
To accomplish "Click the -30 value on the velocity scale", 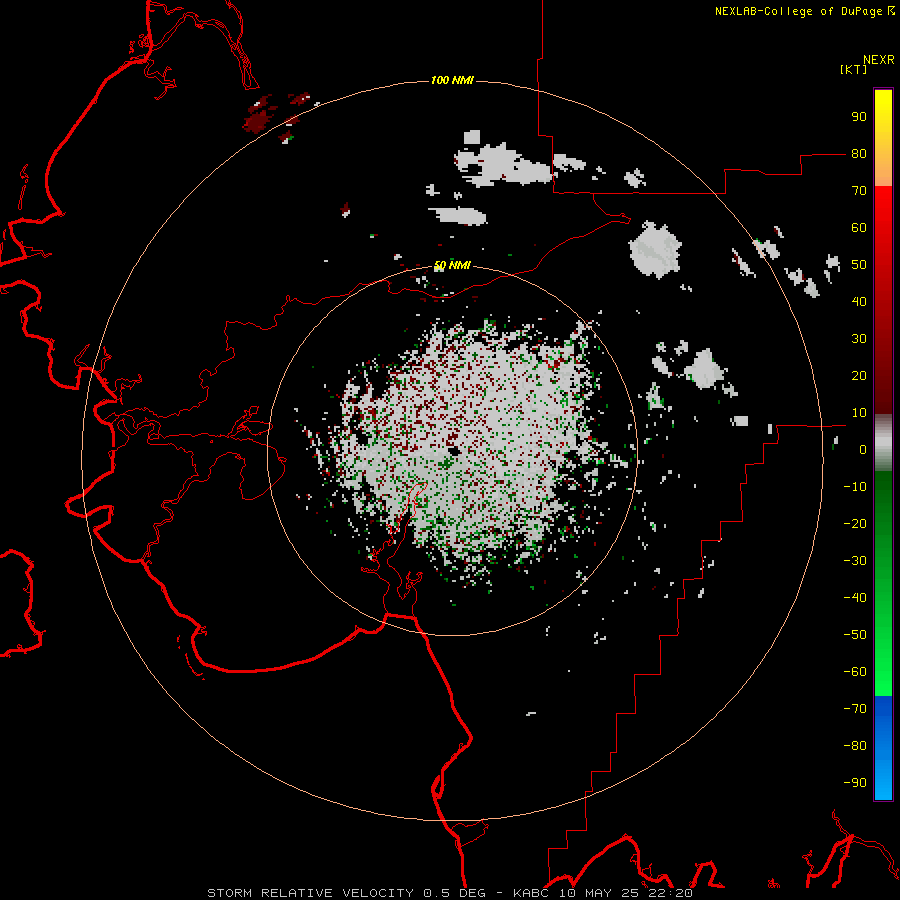I will coord(855,561).
